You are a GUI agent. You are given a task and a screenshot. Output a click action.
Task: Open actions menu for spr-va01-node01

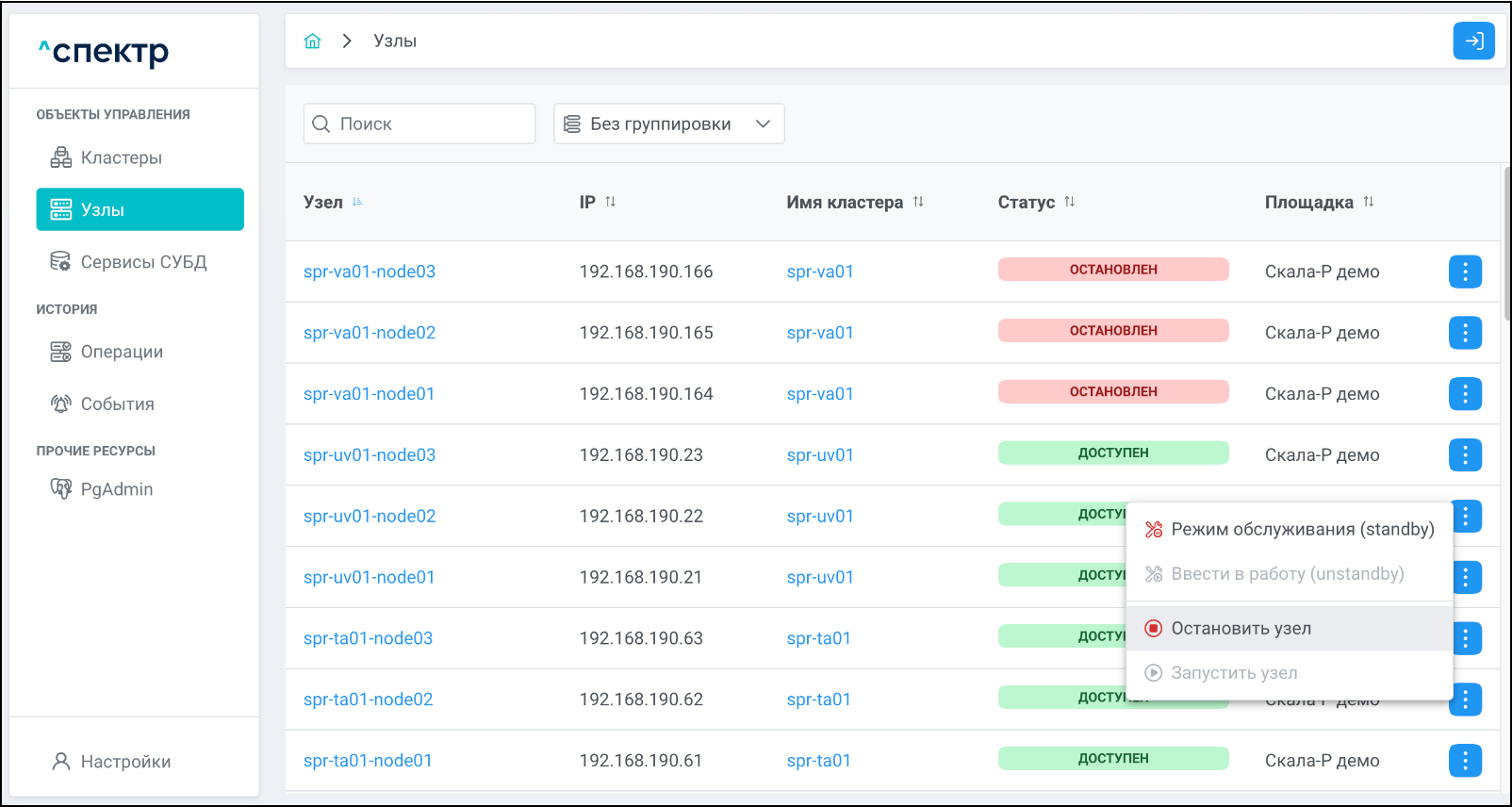coord(1465,394)
